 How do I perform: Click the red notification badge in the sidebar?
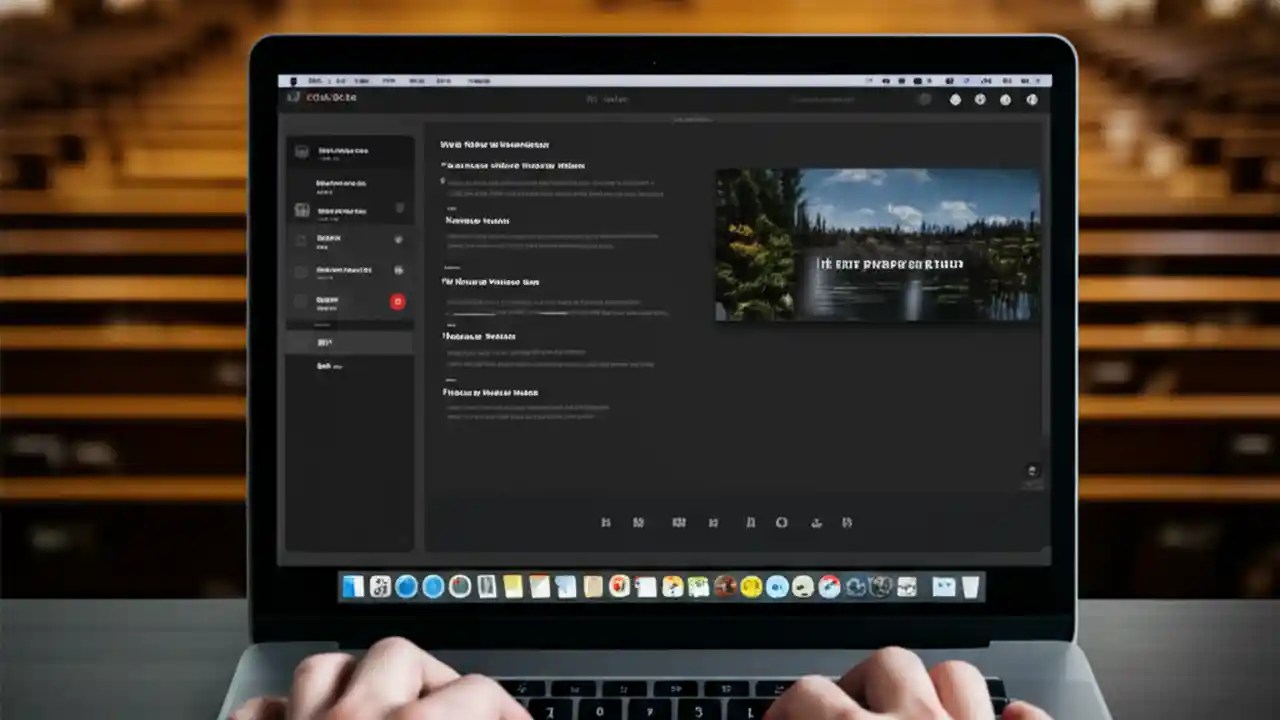pos(397,301)
